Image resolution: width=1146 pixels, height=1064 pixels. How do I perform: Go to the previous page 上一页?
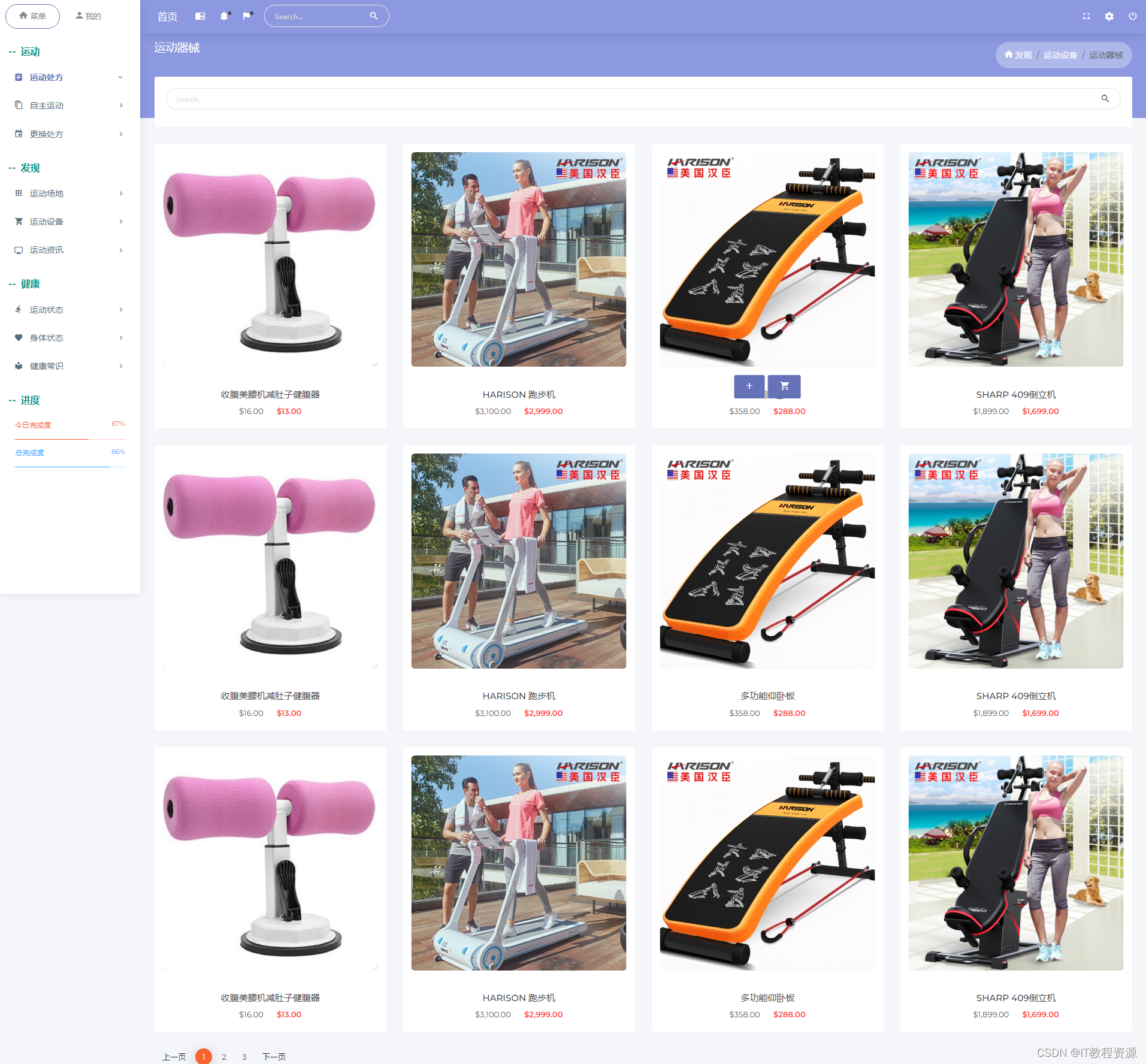pos(174,1056)
